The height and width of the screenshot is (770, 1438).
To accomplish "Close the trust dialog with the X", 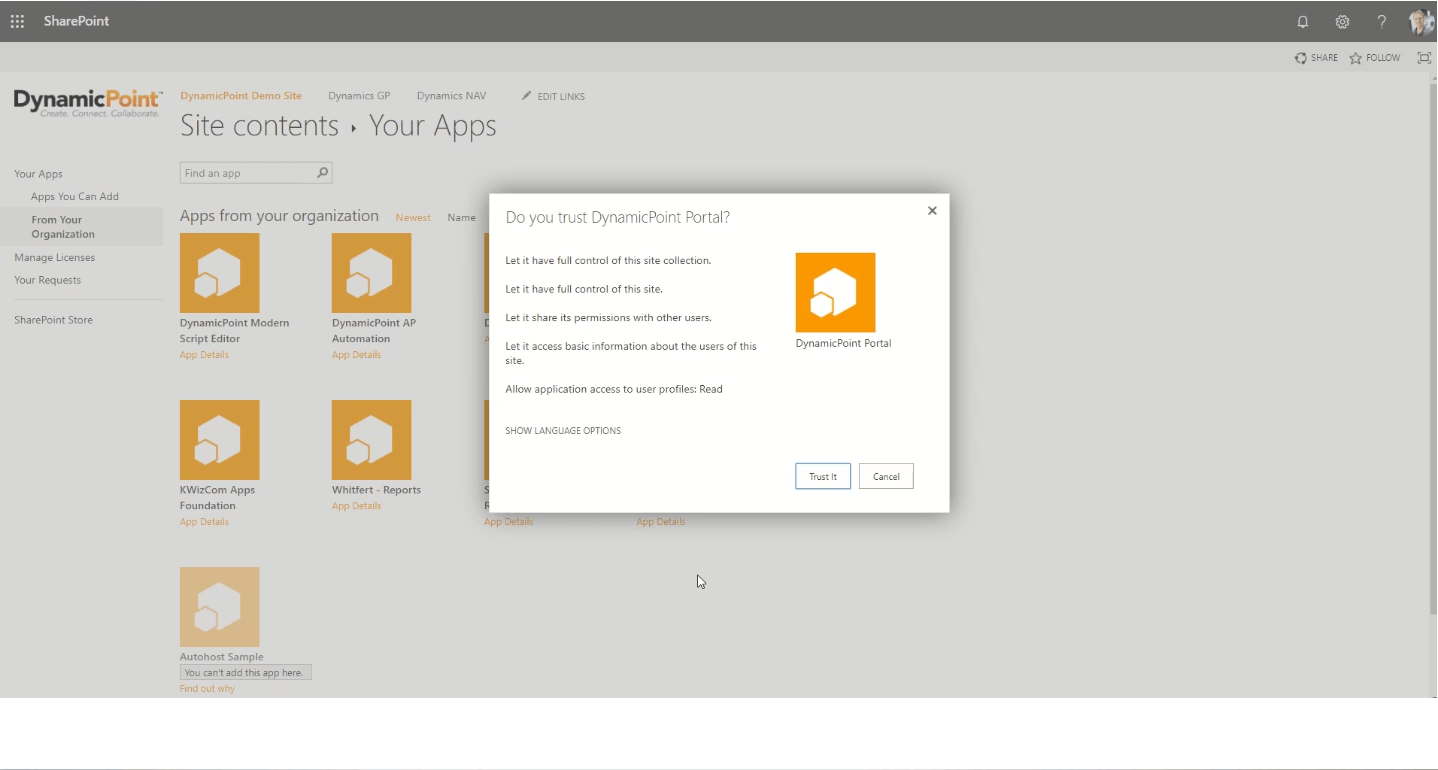I will pos(932,210).
